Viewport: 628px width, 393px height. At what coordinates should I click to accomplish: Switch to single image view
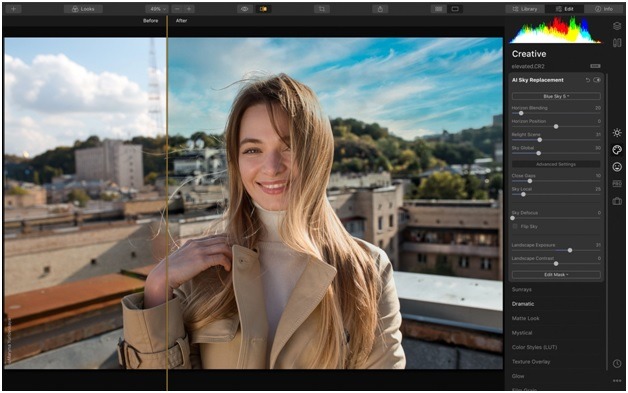455,9
